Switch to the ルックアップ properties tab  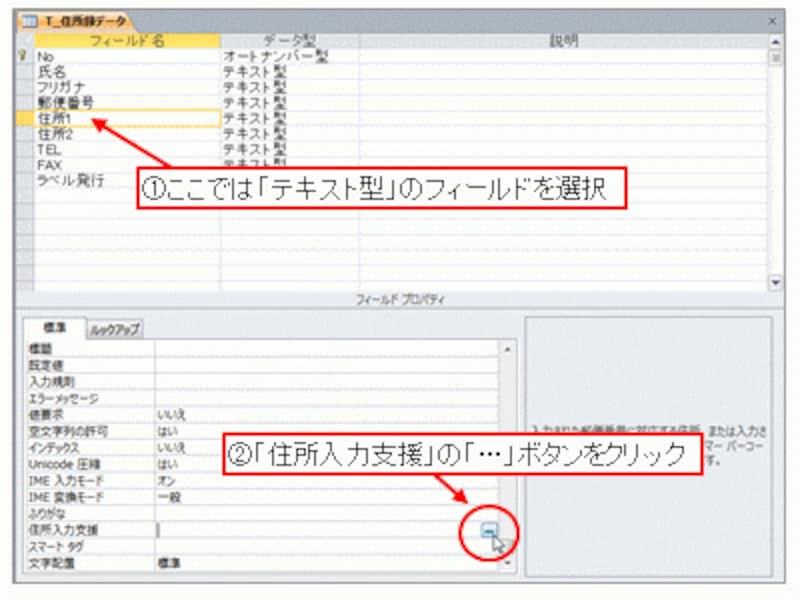tap(115, 330)
